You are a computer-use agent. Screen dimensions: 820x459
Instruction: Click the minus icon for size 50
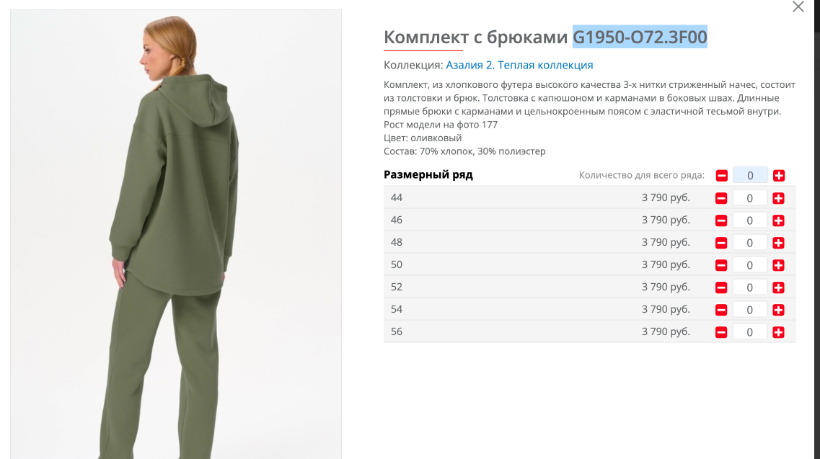(x=721, y=266)
